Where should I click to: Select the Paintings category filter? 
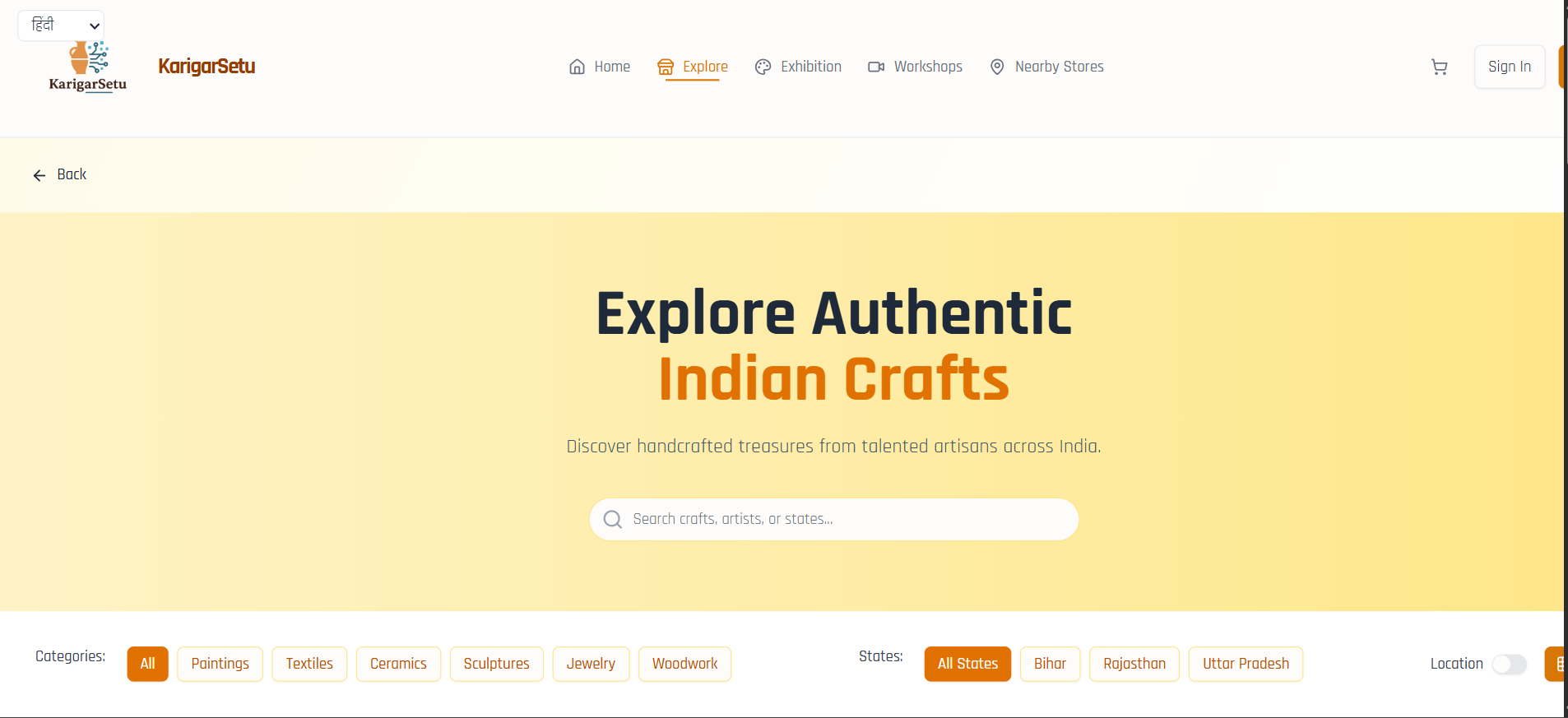click(x=220, y=664)
